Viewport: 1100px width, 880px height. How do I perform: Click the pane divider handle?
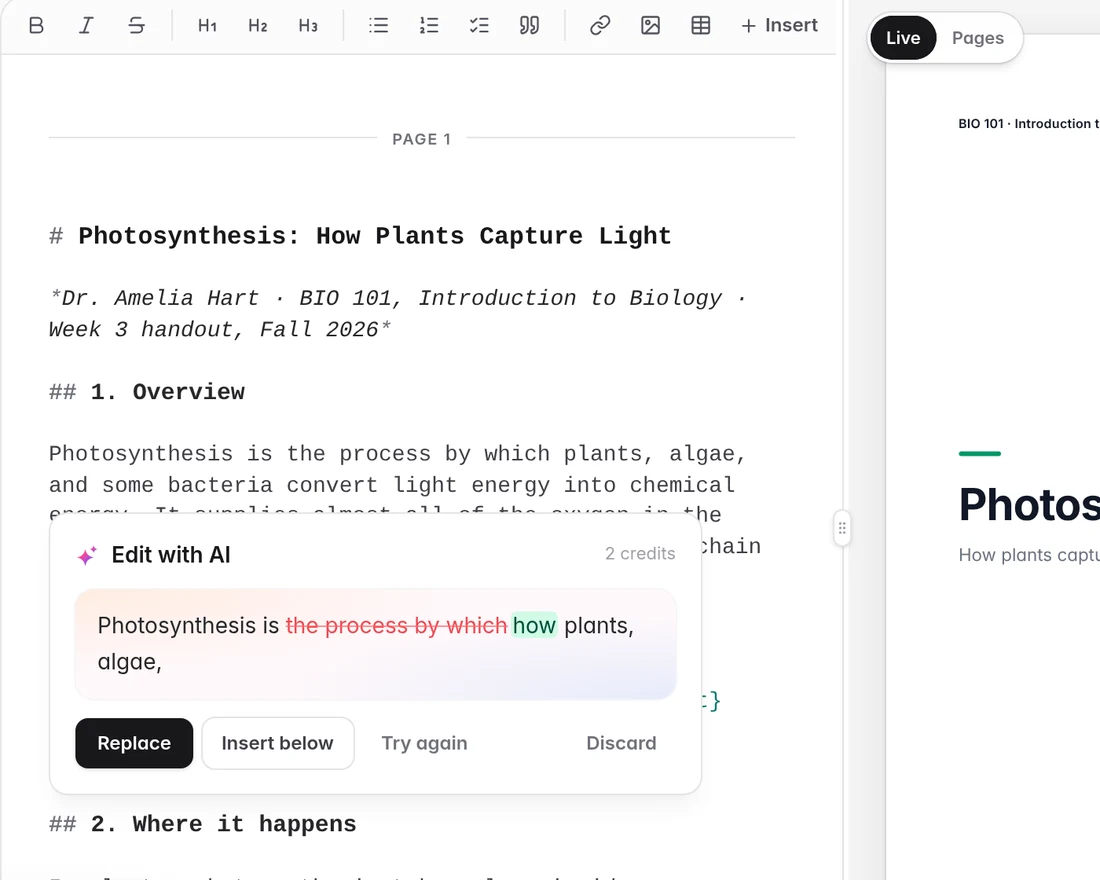[x=842, y=528]
